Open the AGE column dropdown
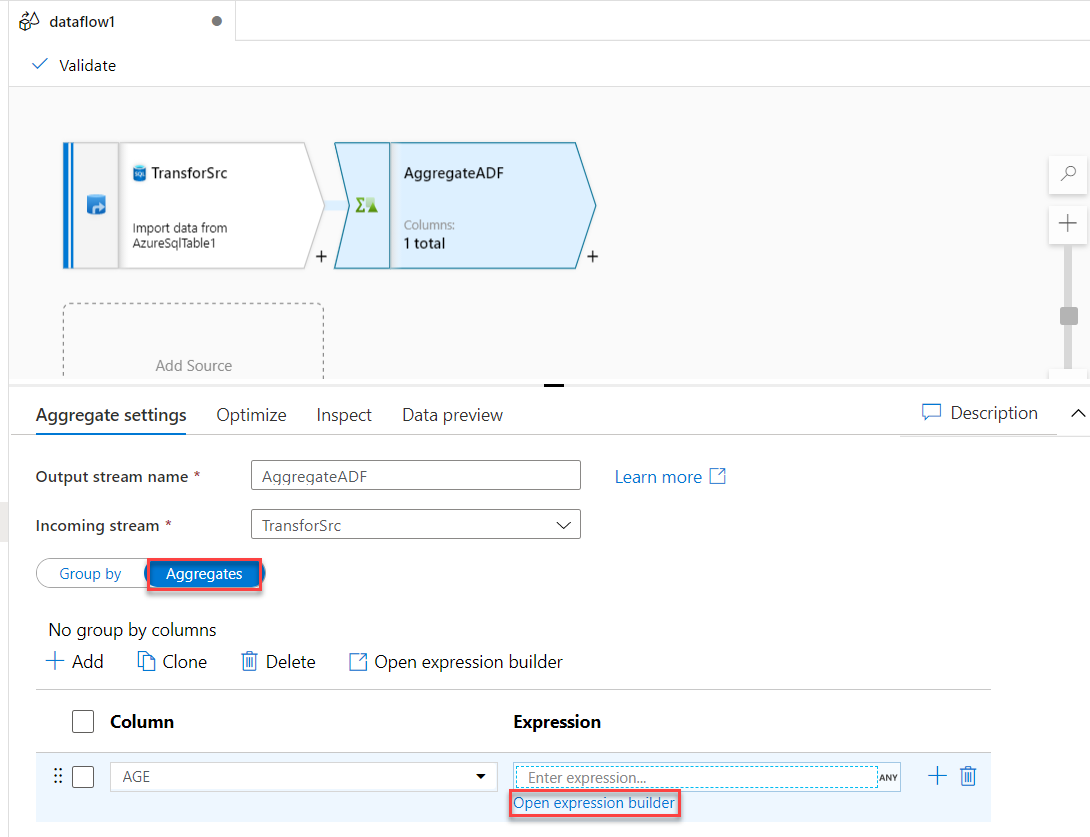 pyautogui.click(x=479, y=776)
